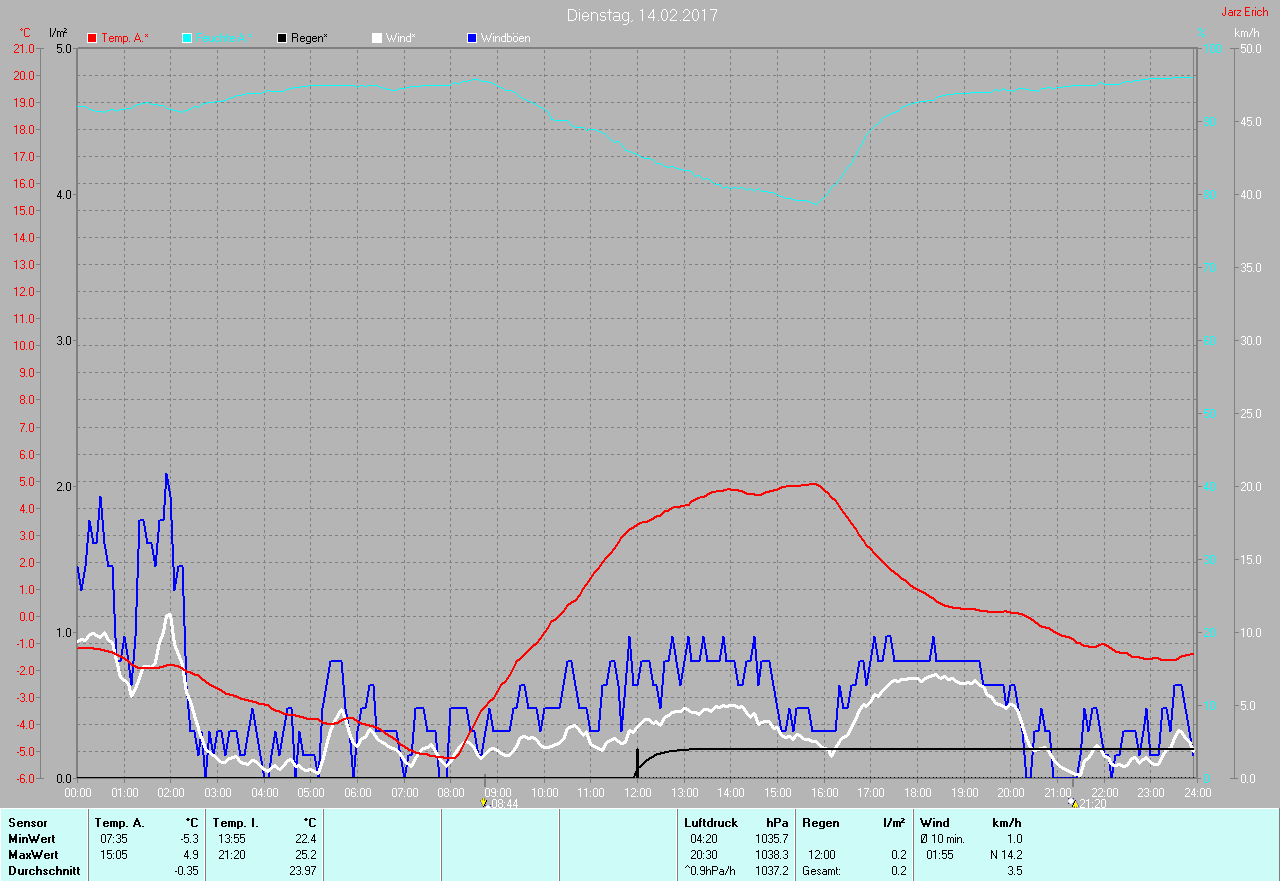1280x881 pixels.
Task: Select the 'MaxWert' row label
Action: 33,855
